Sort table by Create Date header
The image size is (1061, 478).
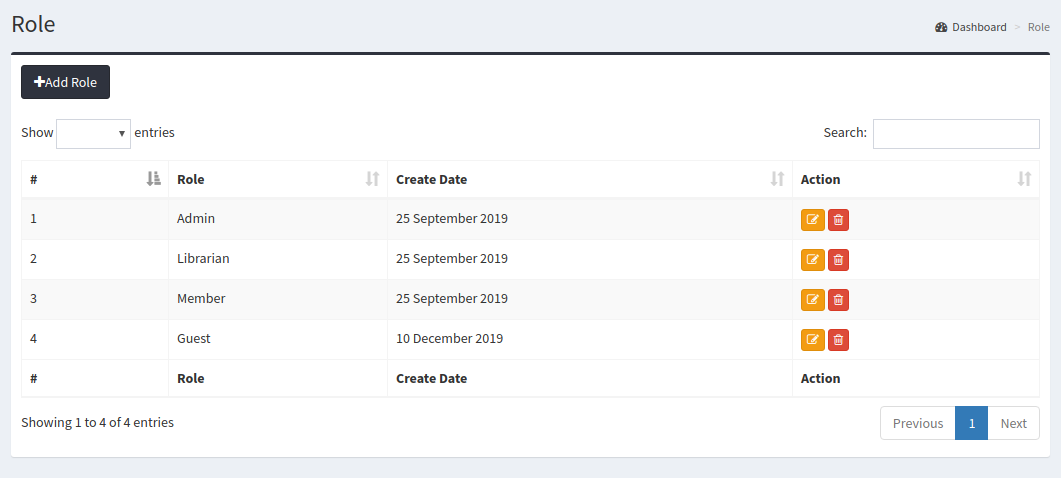(589, 179)
